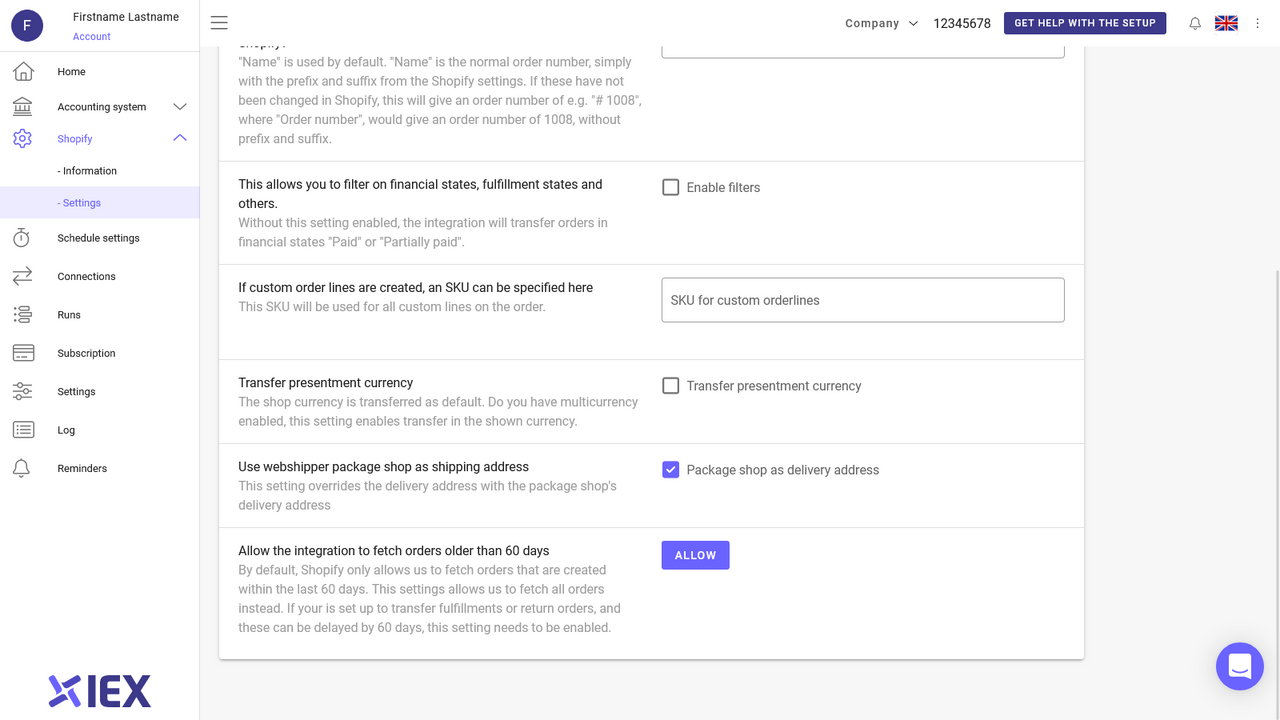Uncheck Package shop as delivery address
The image size is (1280, 720).
[671, 469]
